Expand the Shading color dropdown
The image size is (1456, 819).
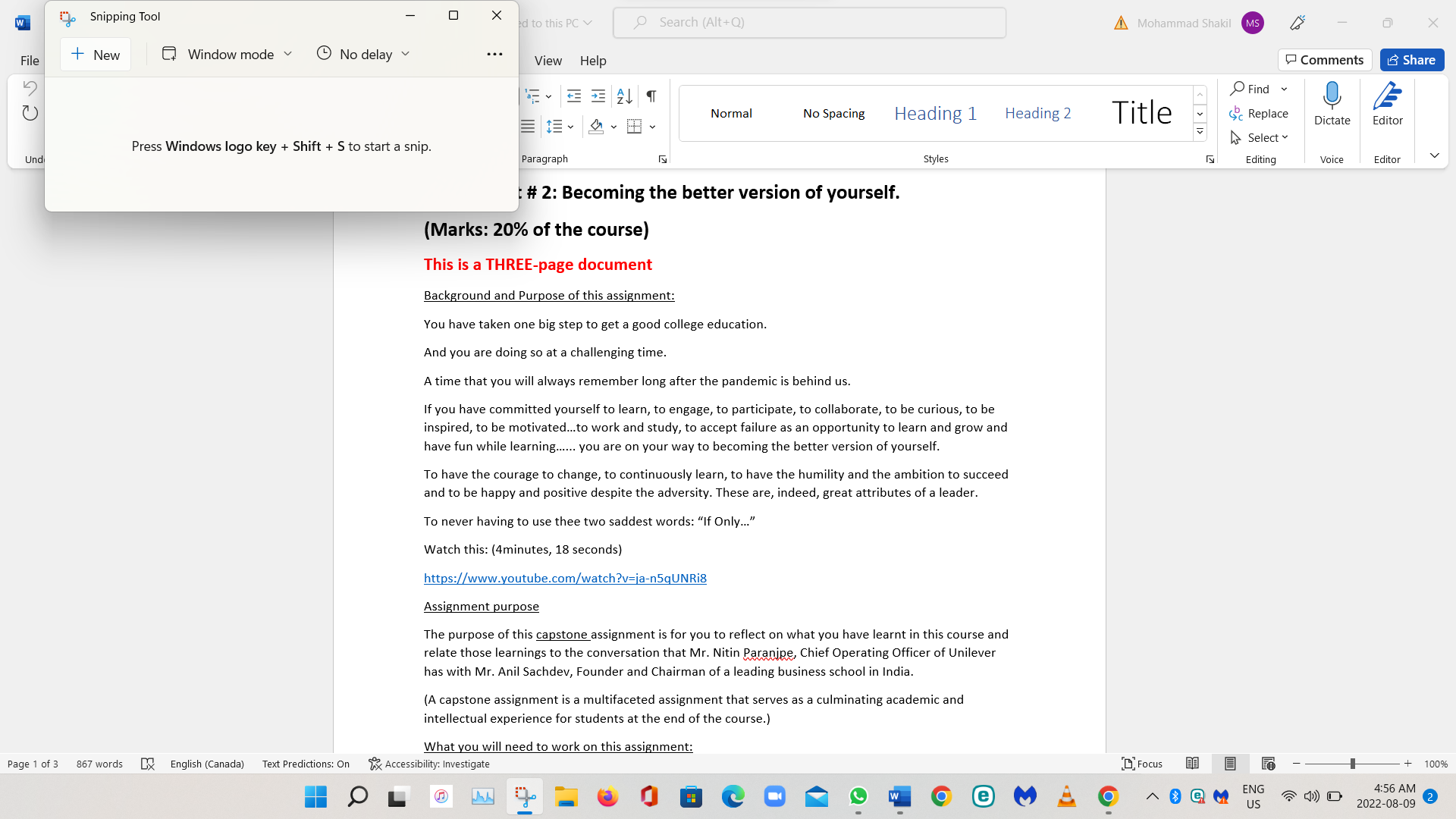(x=614, y=127)
